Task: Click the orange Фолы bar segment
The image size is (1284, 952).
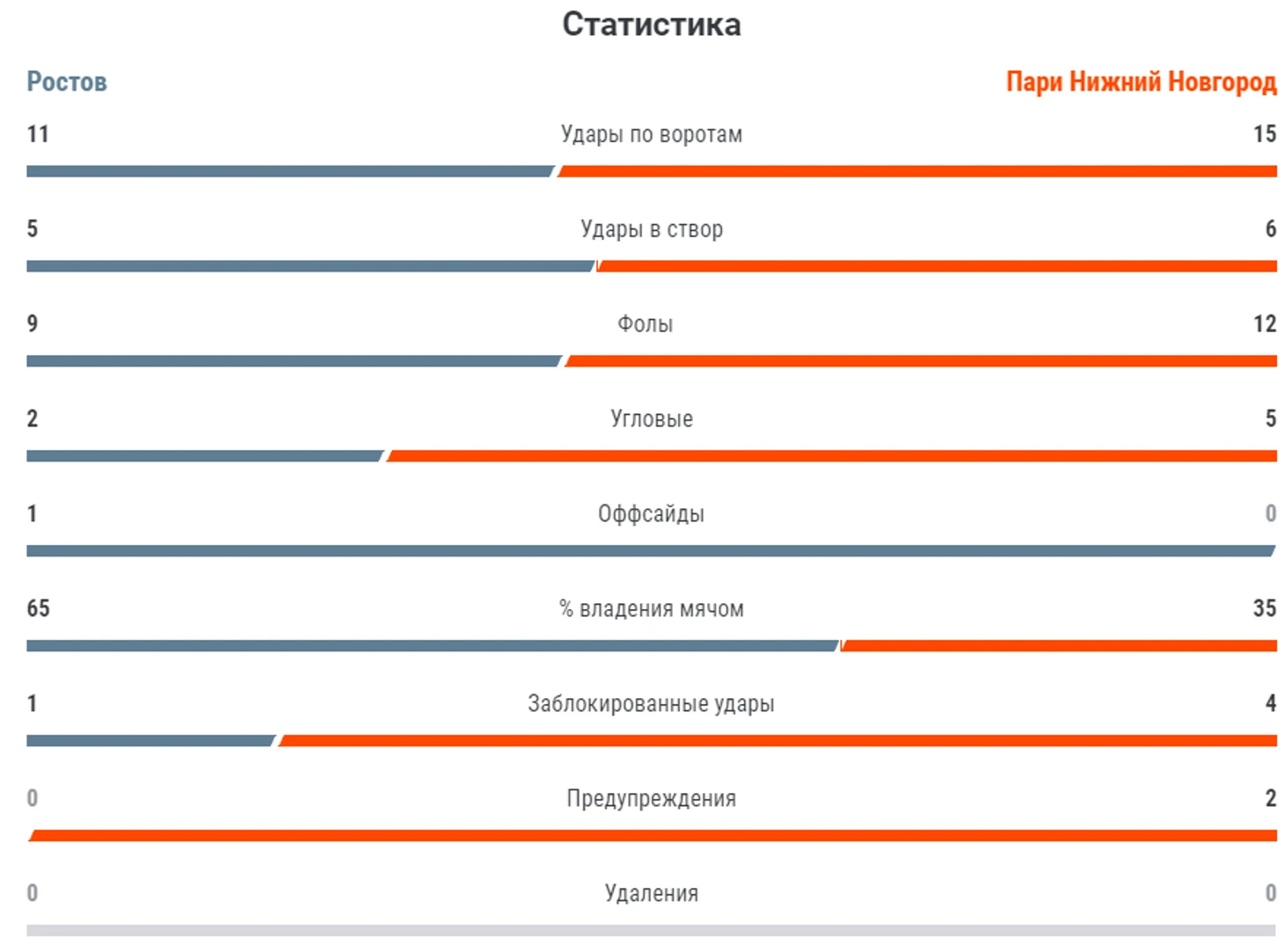Action: [x=921, y=361]
